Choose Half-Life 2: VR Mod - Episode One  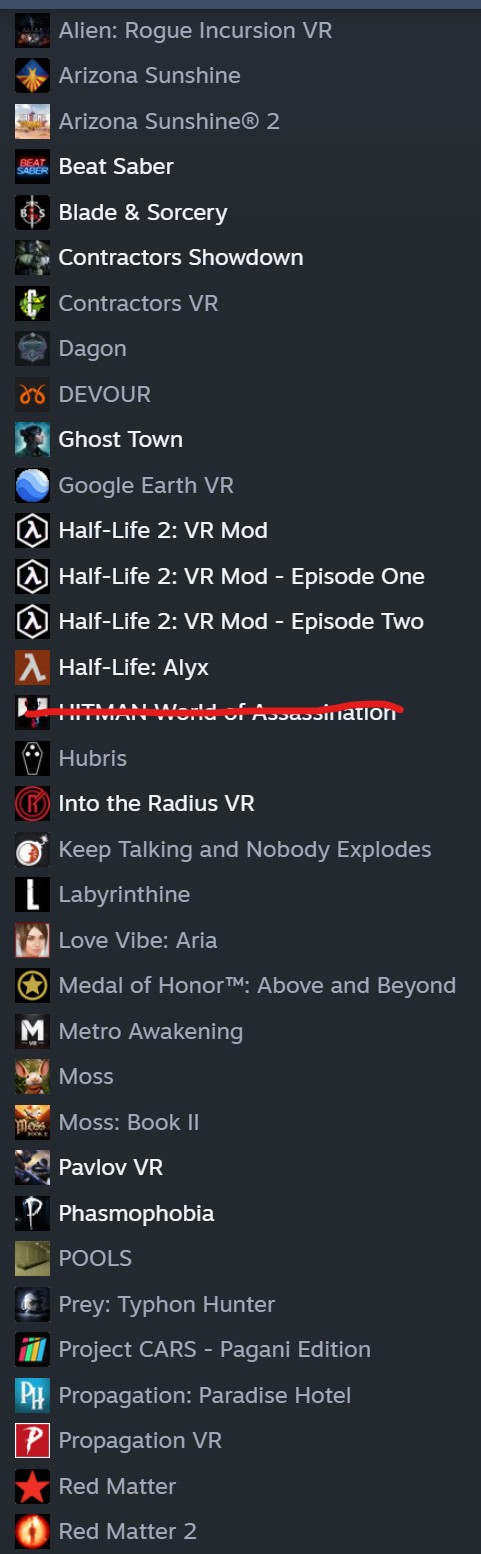coord(240,576)
